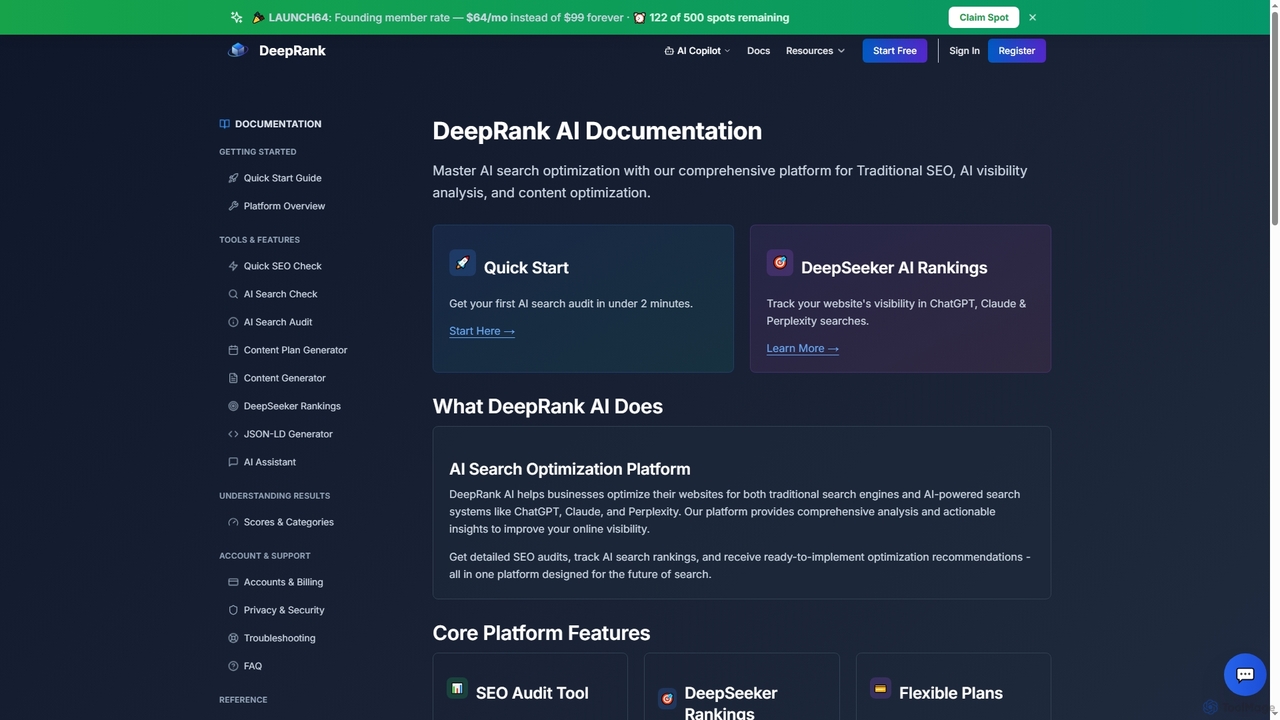
Task: Click the rocket icon beside Quick Start Guide
Action: [233, 178]
